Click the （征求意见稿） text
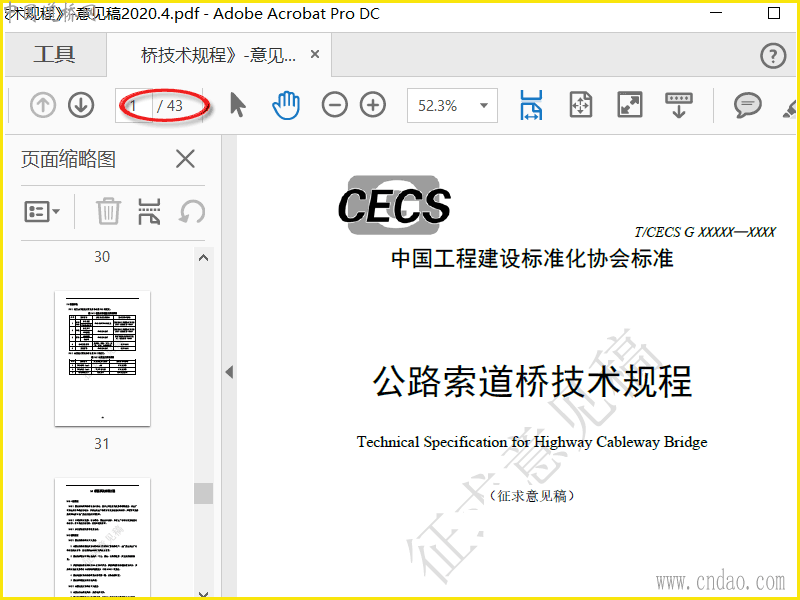Viewport: 800px width, 600px height. (532, 496)
